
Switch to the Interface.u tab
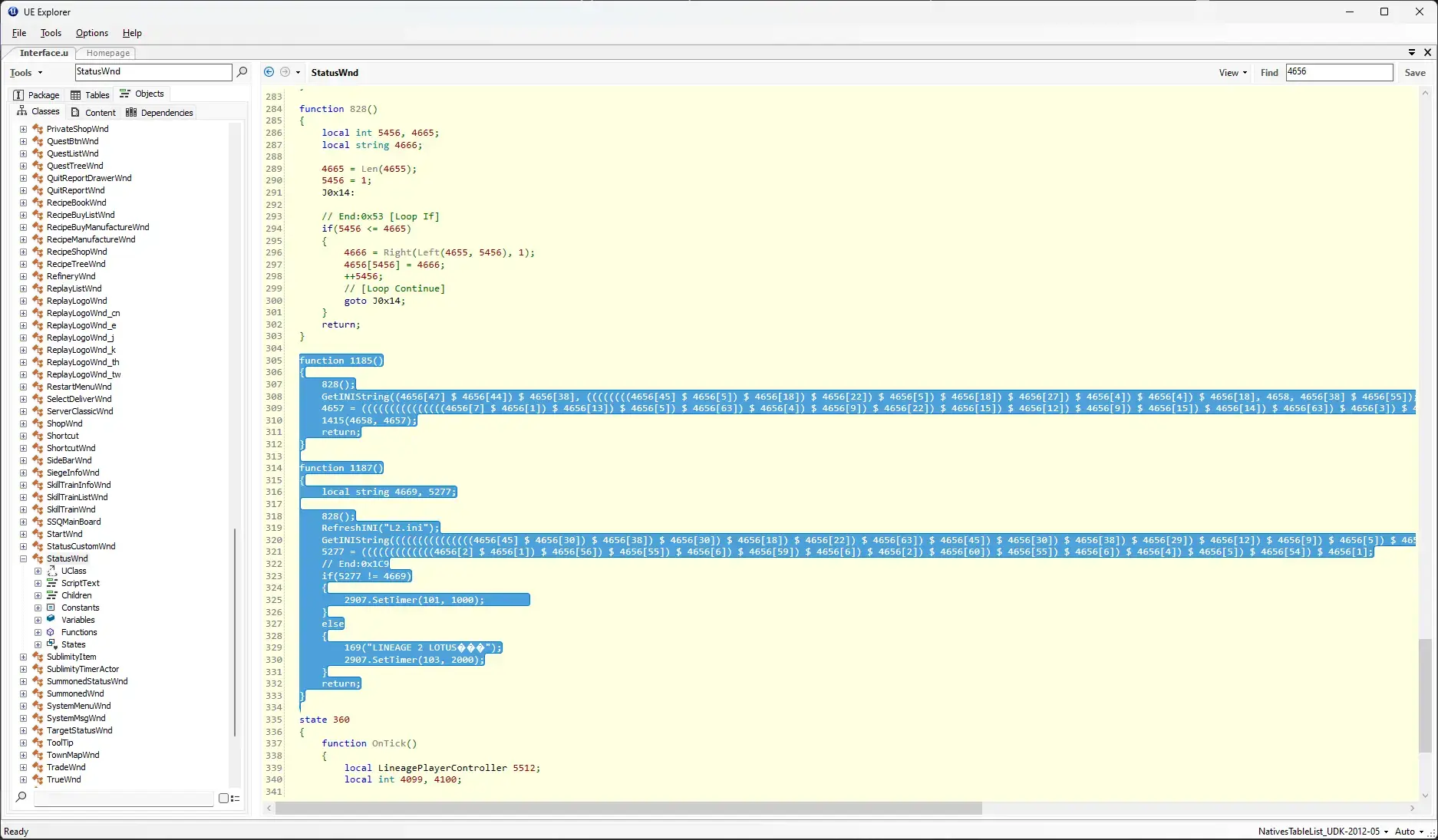point(44,53)
